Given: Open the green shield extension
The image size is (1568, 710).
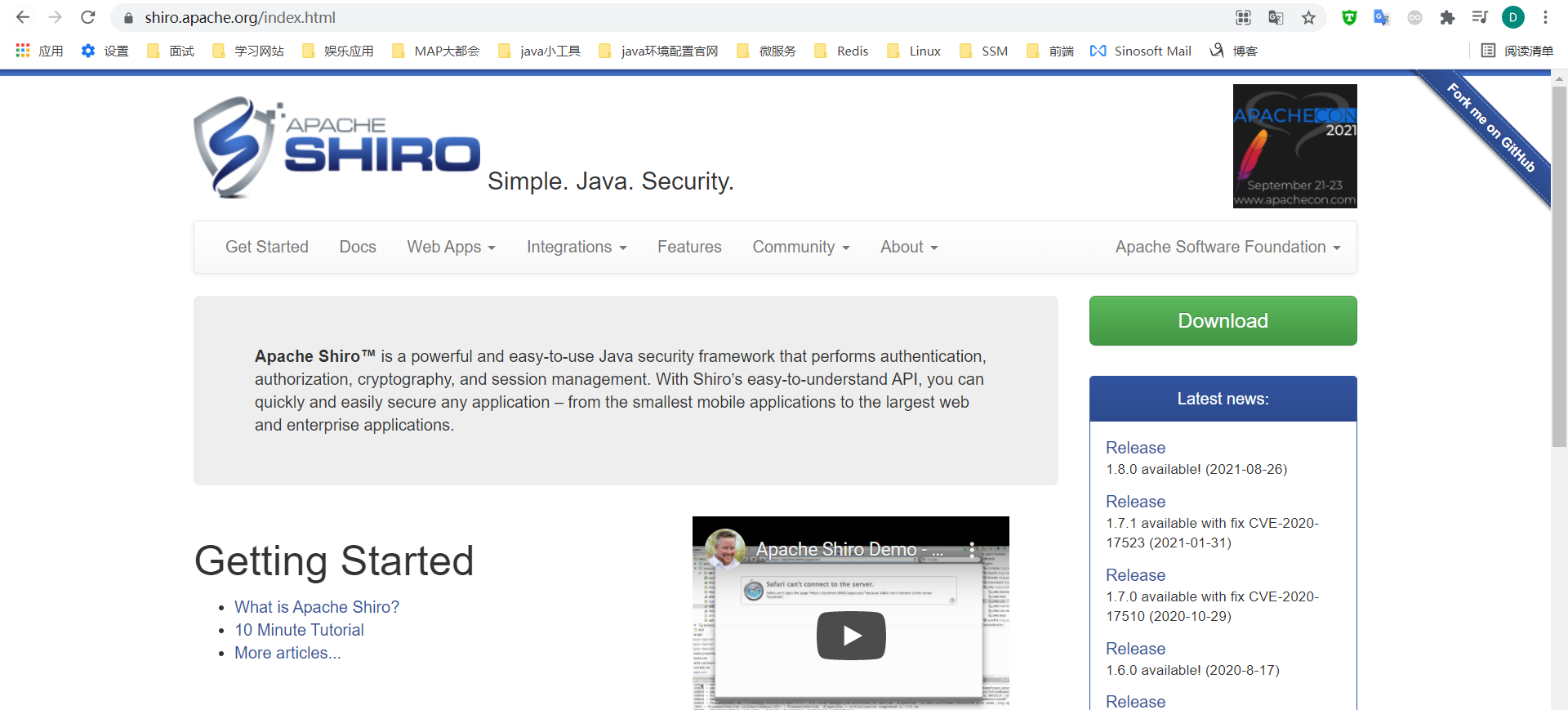Looking at the screenshot, I should [1349, 17].
